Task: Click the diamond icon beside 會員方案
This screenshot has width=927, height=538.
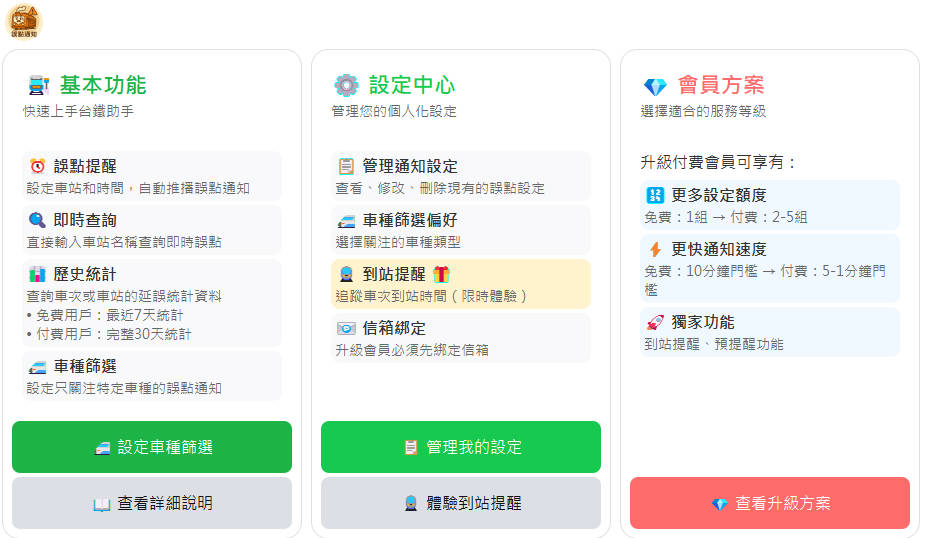Action: coord(655,86)
